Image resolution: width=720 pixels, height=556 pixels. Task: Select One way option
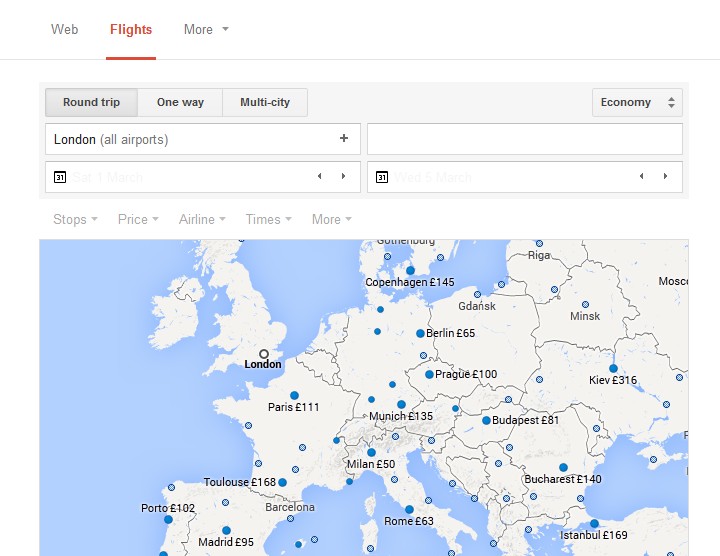tap(180, 102)
